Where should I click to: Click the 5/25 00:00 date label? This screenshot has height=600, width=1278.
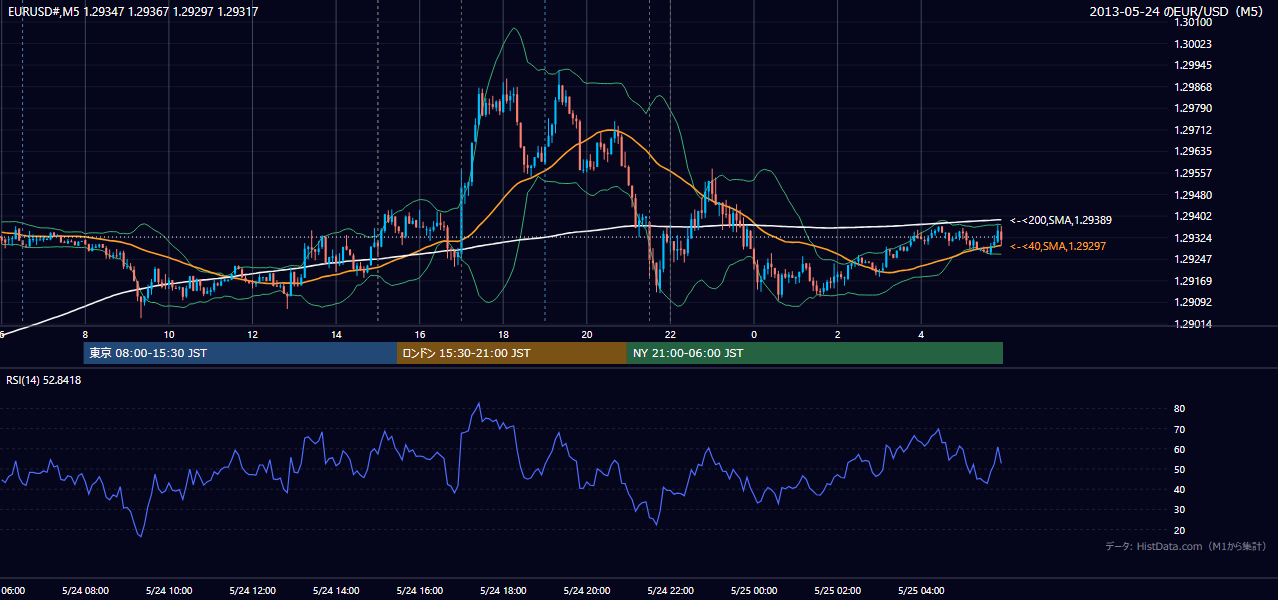(x=753, y=590)
